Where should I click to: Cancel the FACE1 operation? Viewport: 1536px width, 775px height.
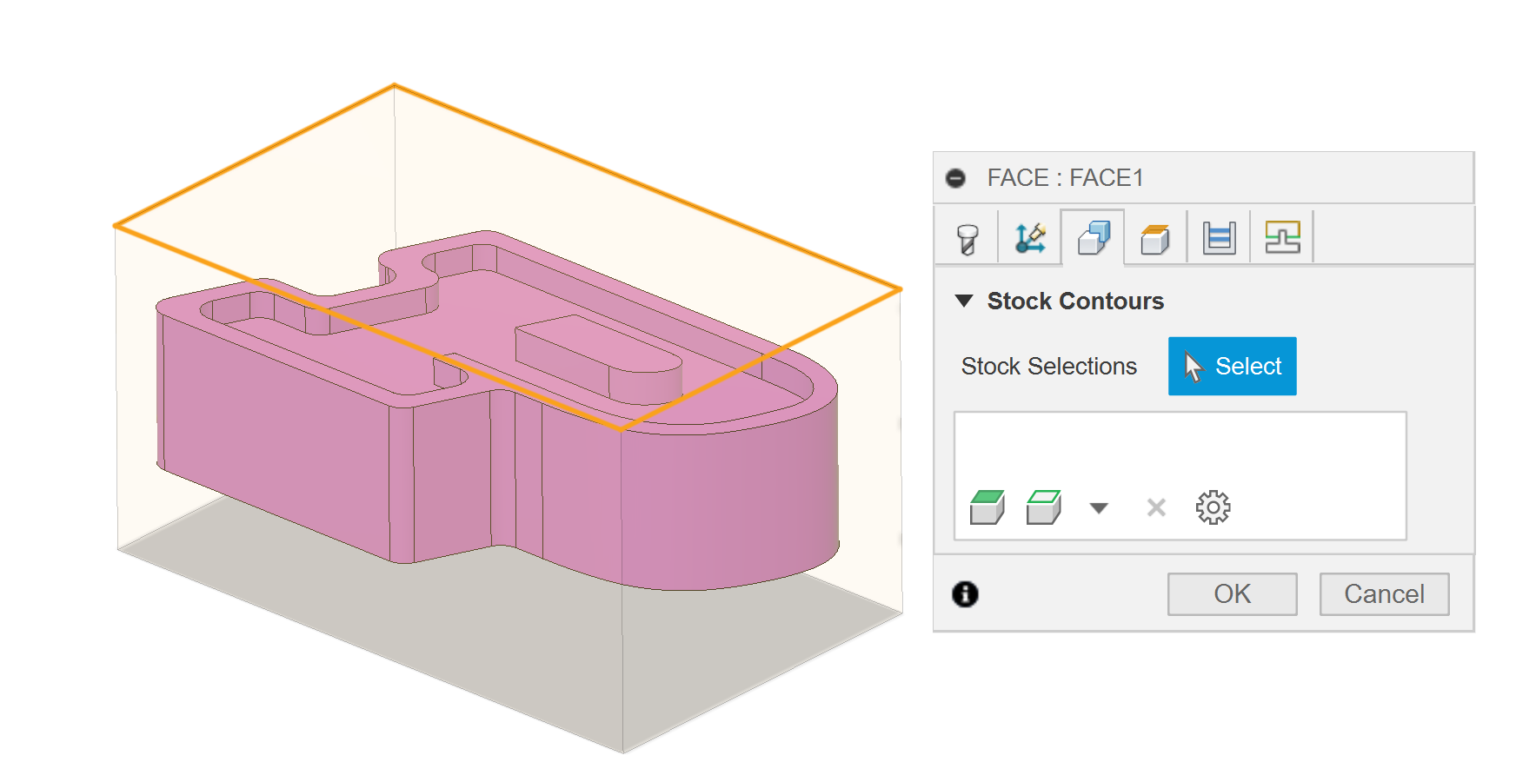tap(1384, 594)
